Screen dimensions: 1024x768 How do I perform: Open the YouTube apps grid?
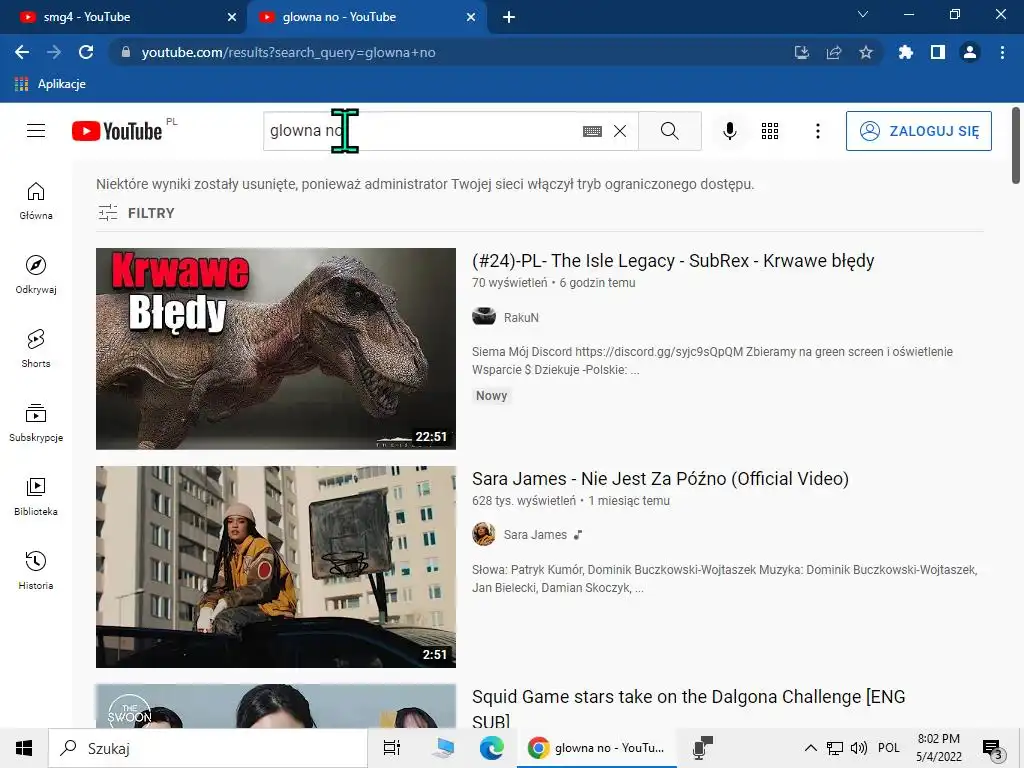click(x=770, y=131)
